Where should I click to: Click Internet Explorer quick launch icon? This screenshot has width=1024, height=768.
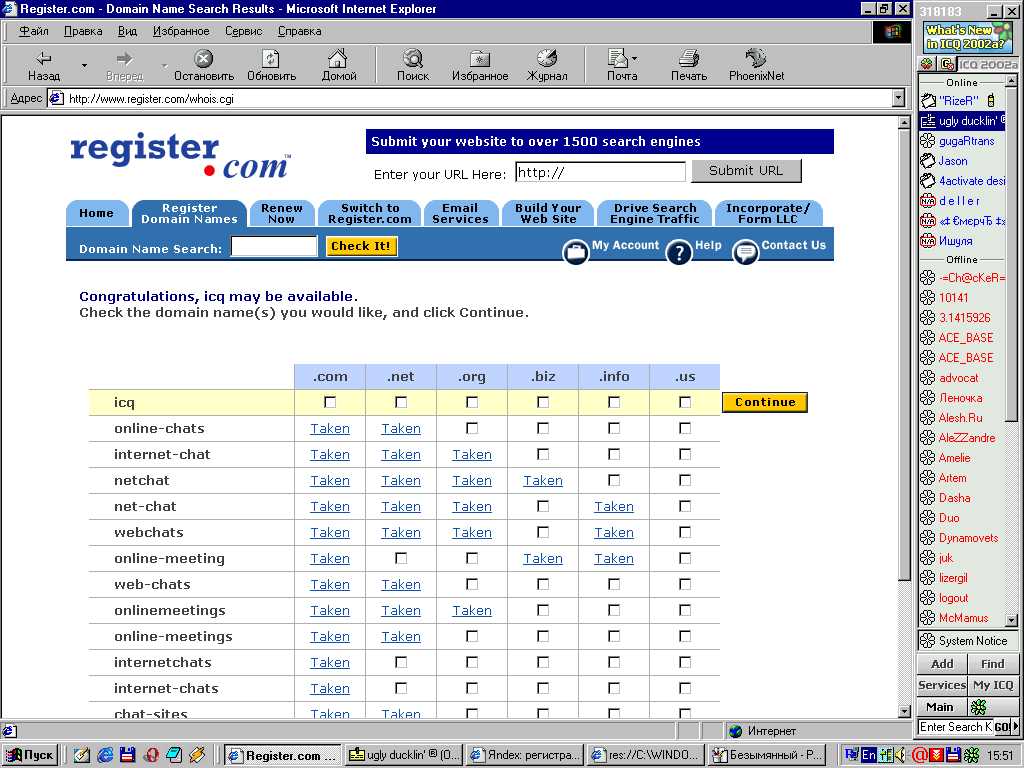(x=104, y=755)
